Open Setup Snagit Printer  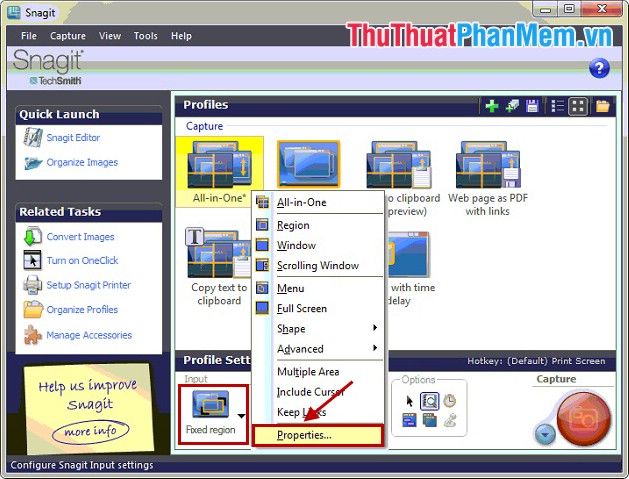point(89,285)
